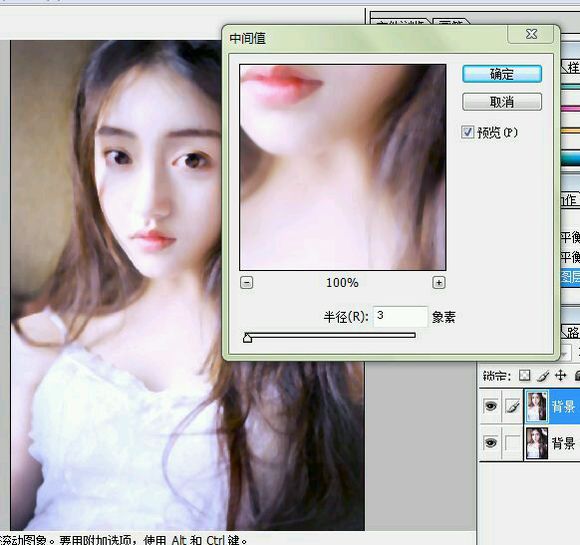Click paintbrush indicator box on selected layer
The width and height of the screenshot is (580, 545).
[512, 407]
